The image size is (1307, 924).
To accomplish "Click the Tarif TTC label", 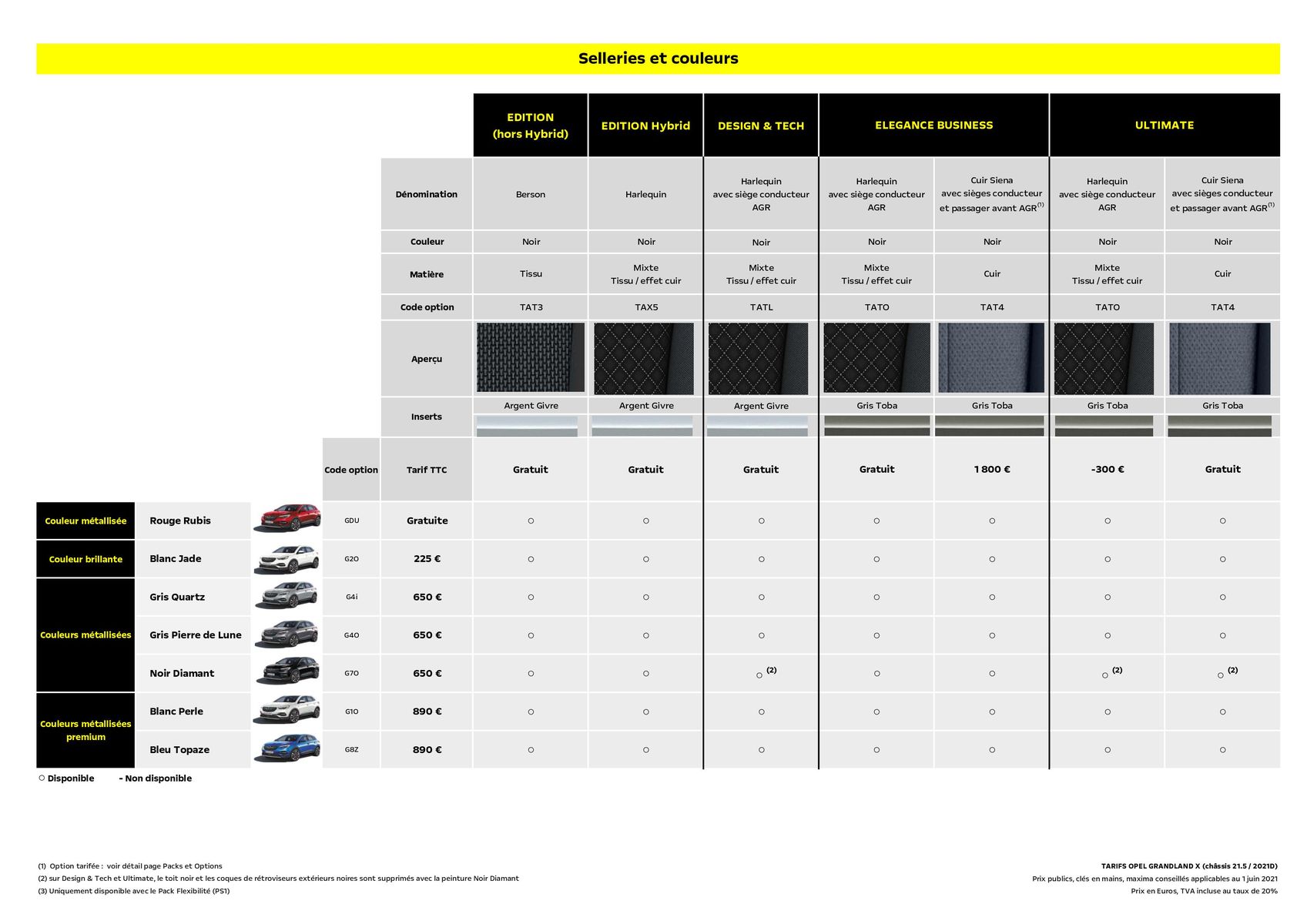I will point(427,470).
